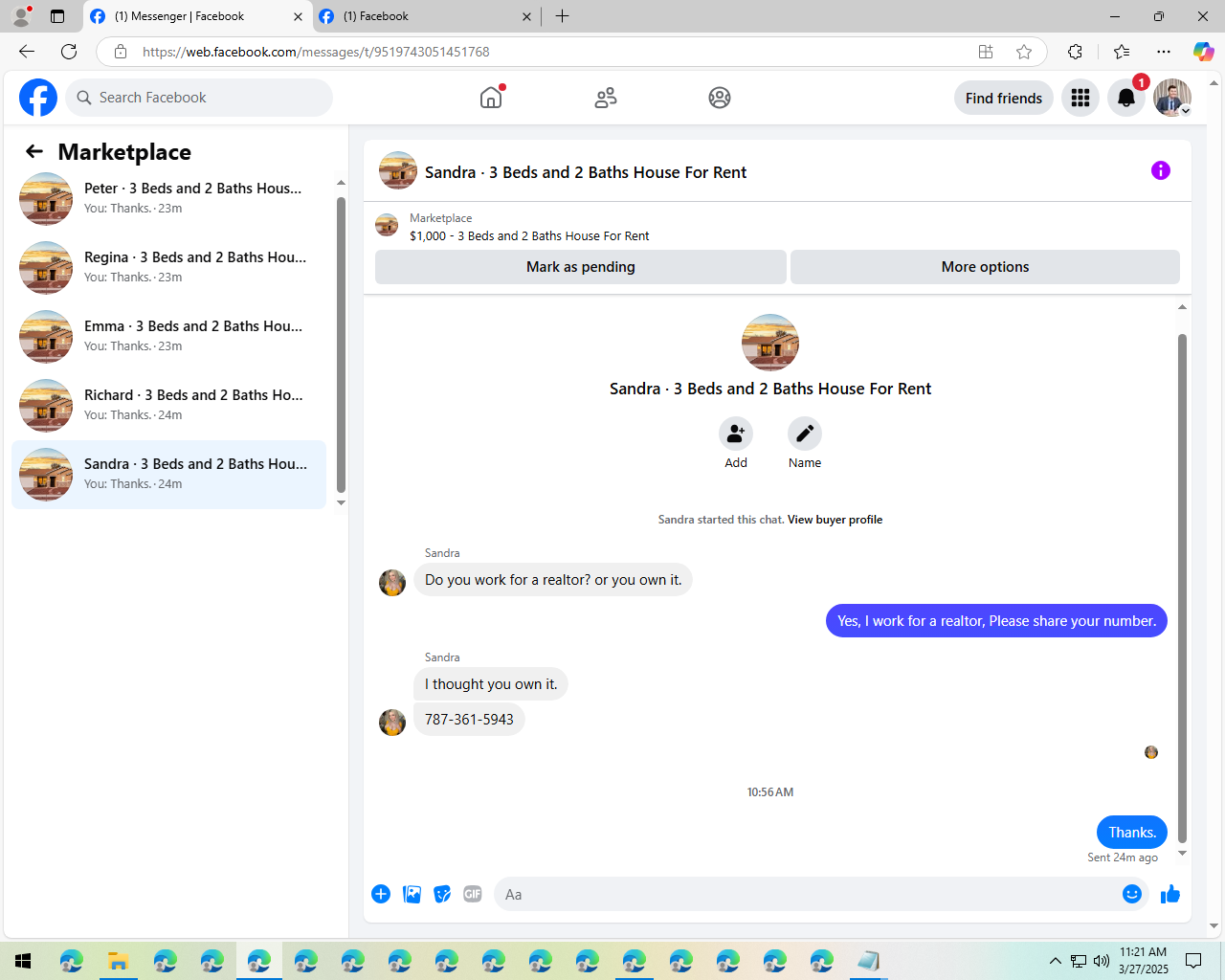Show hidden system tray icons
The image size is (1225, 980).
1055,961
